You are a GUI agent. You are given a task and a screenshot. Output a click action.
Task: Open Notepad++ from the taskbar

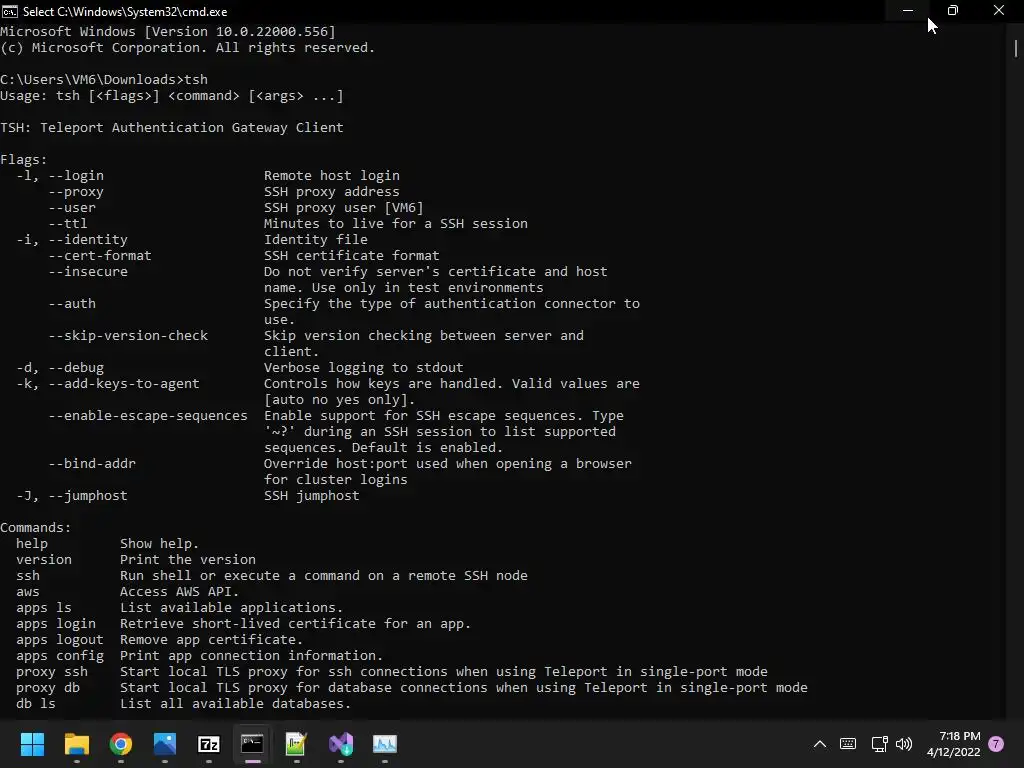click(296, 744)
